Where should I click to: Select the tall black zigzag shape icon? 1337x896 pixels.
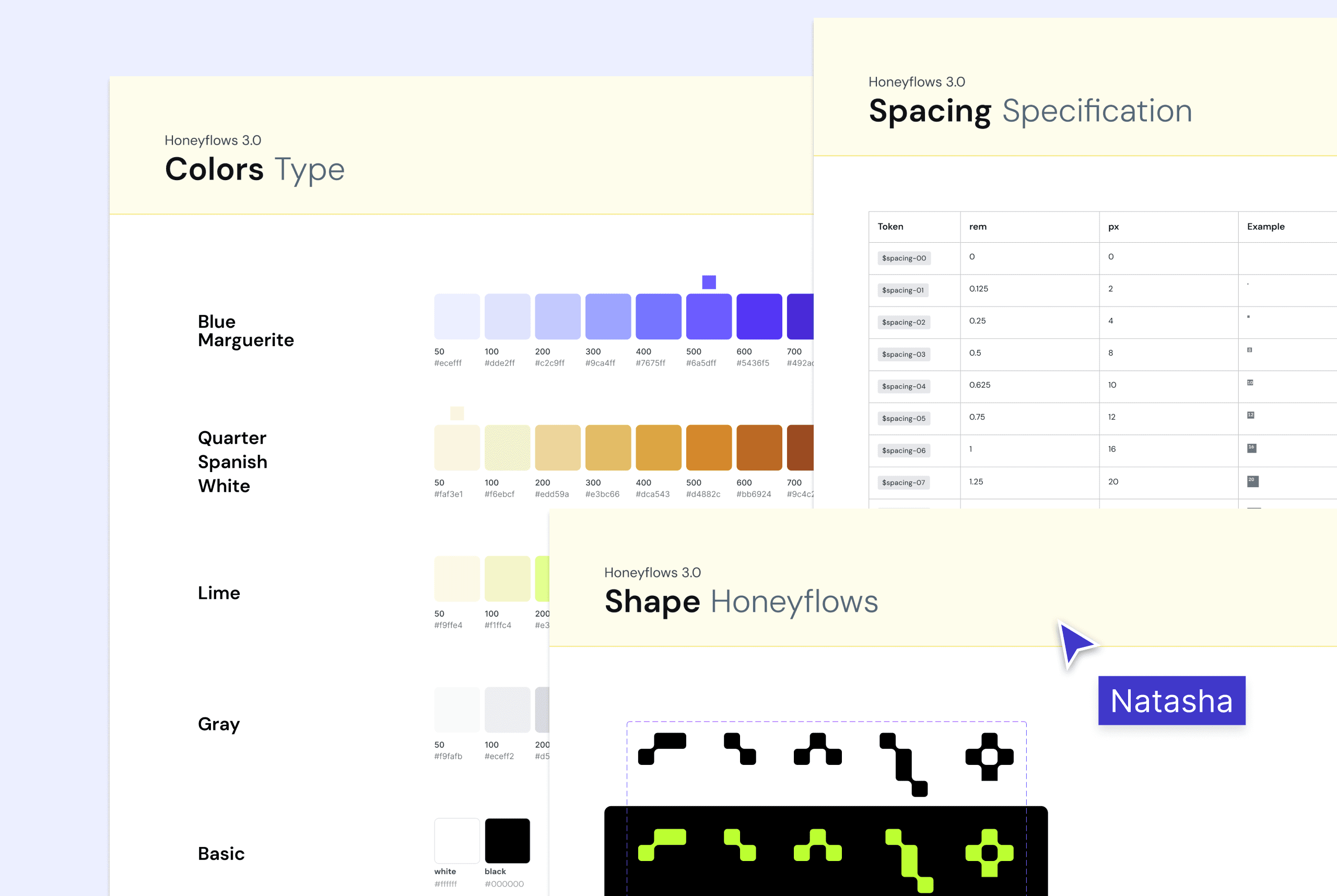(903, 764)
